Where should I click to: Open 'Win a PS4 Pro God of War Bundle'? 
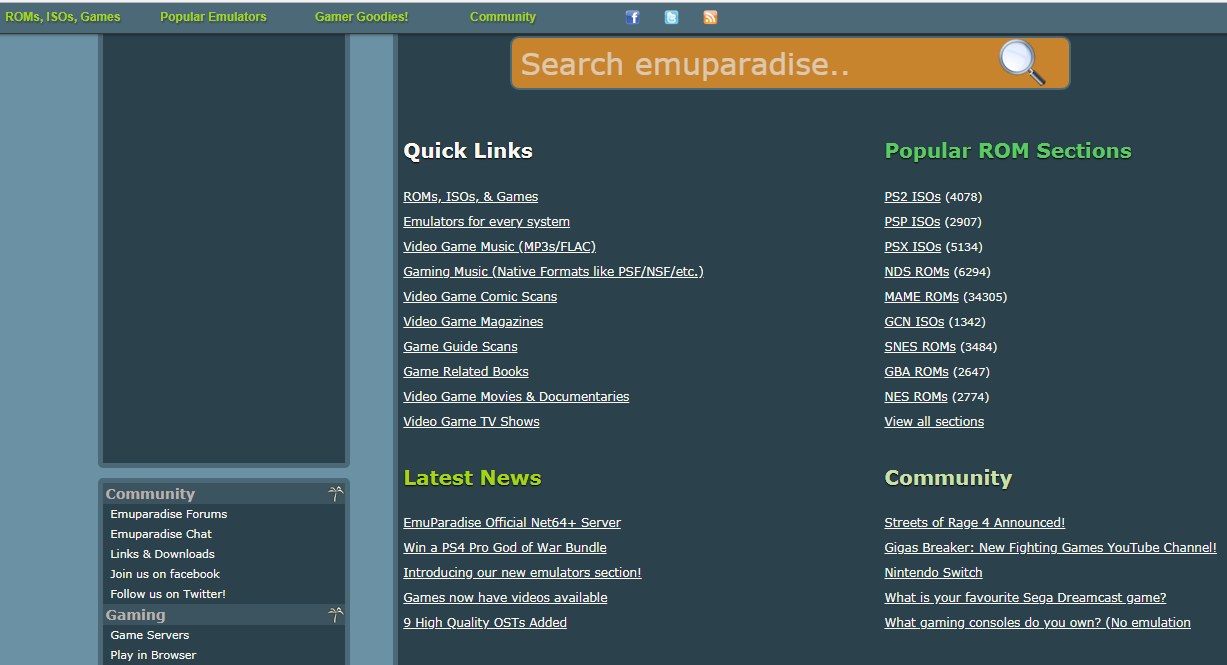(505, 548)
